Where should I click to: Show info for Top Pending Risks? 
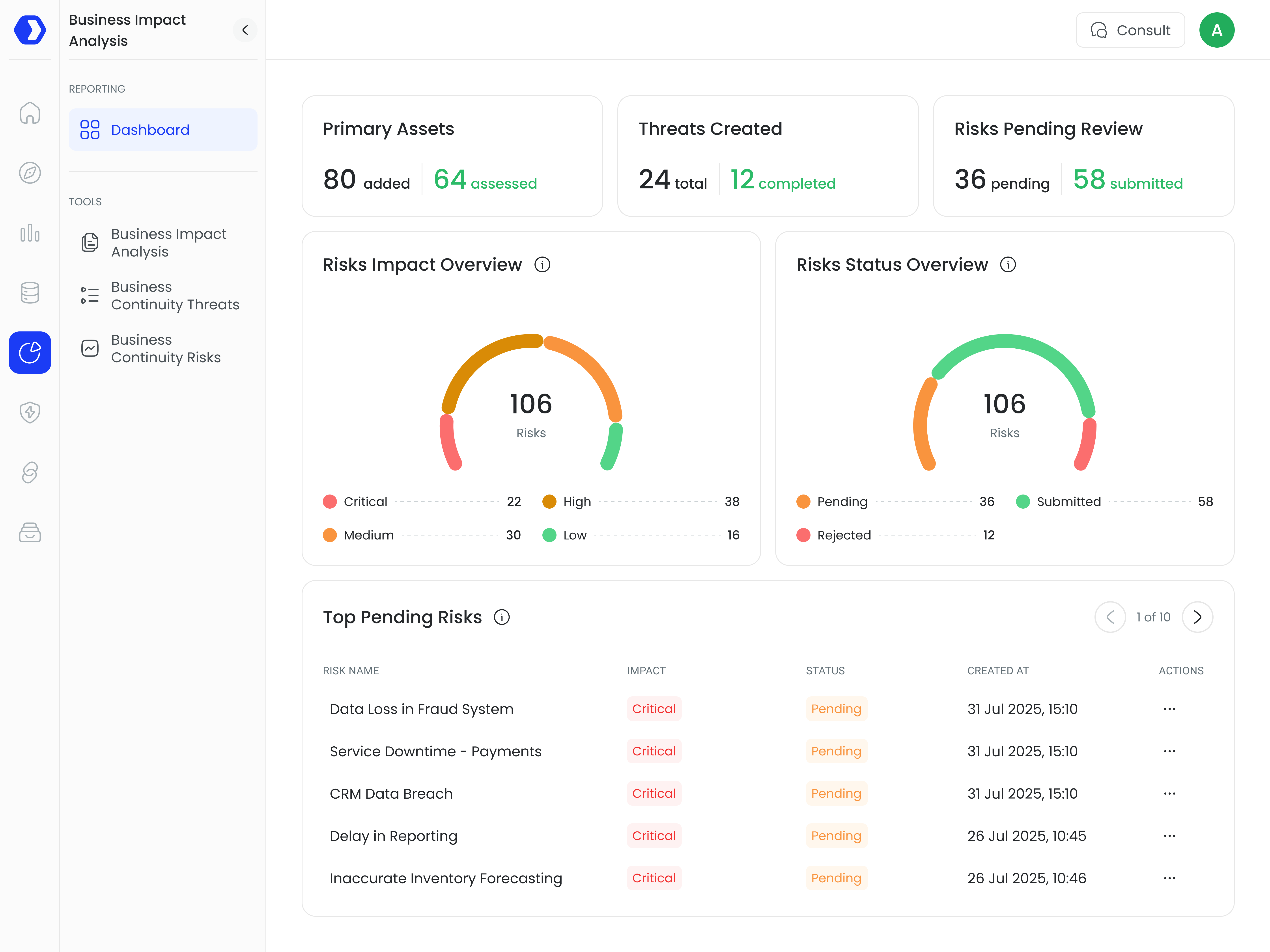click(x=502, y=617)
